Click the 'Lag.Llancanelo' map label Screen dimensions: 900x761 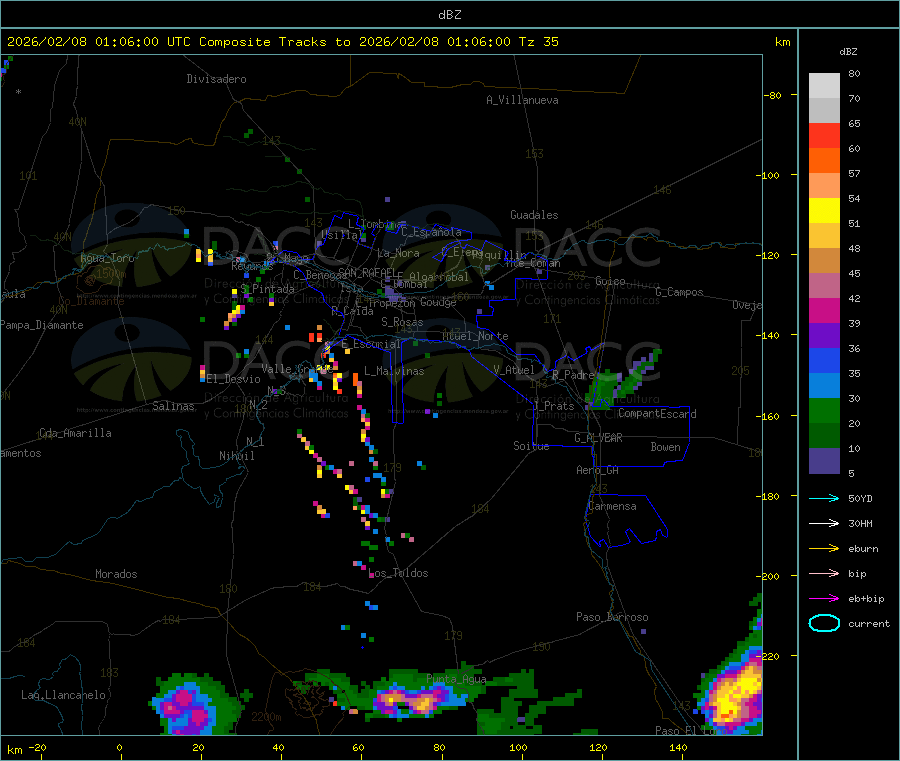click(64, 695)
